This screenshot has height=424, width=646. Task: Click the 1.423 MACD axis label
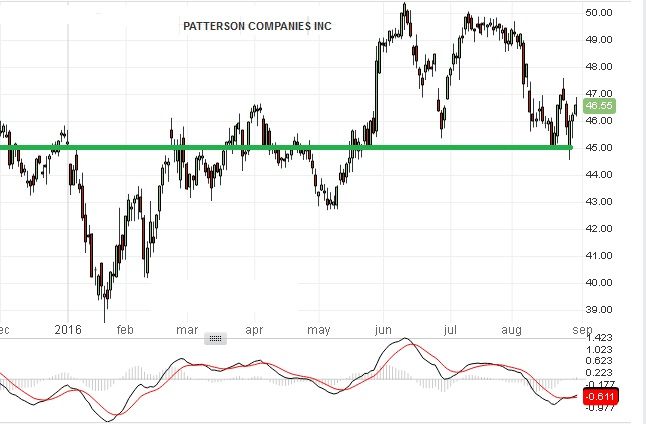click(x=599, y=338)
